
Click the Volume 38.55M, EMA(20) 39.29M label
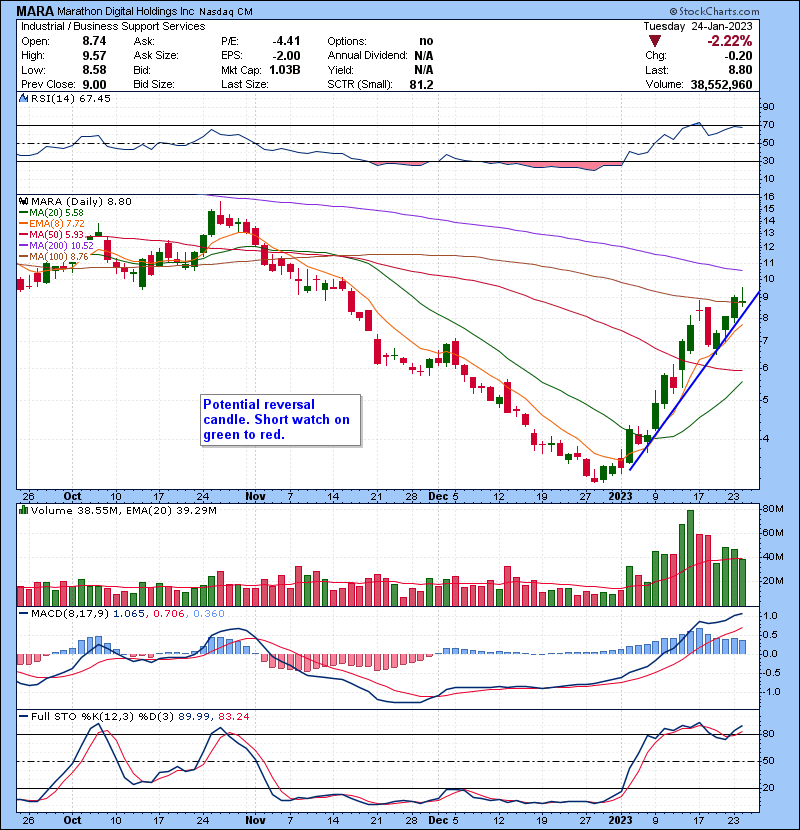[x=124, y=510]
